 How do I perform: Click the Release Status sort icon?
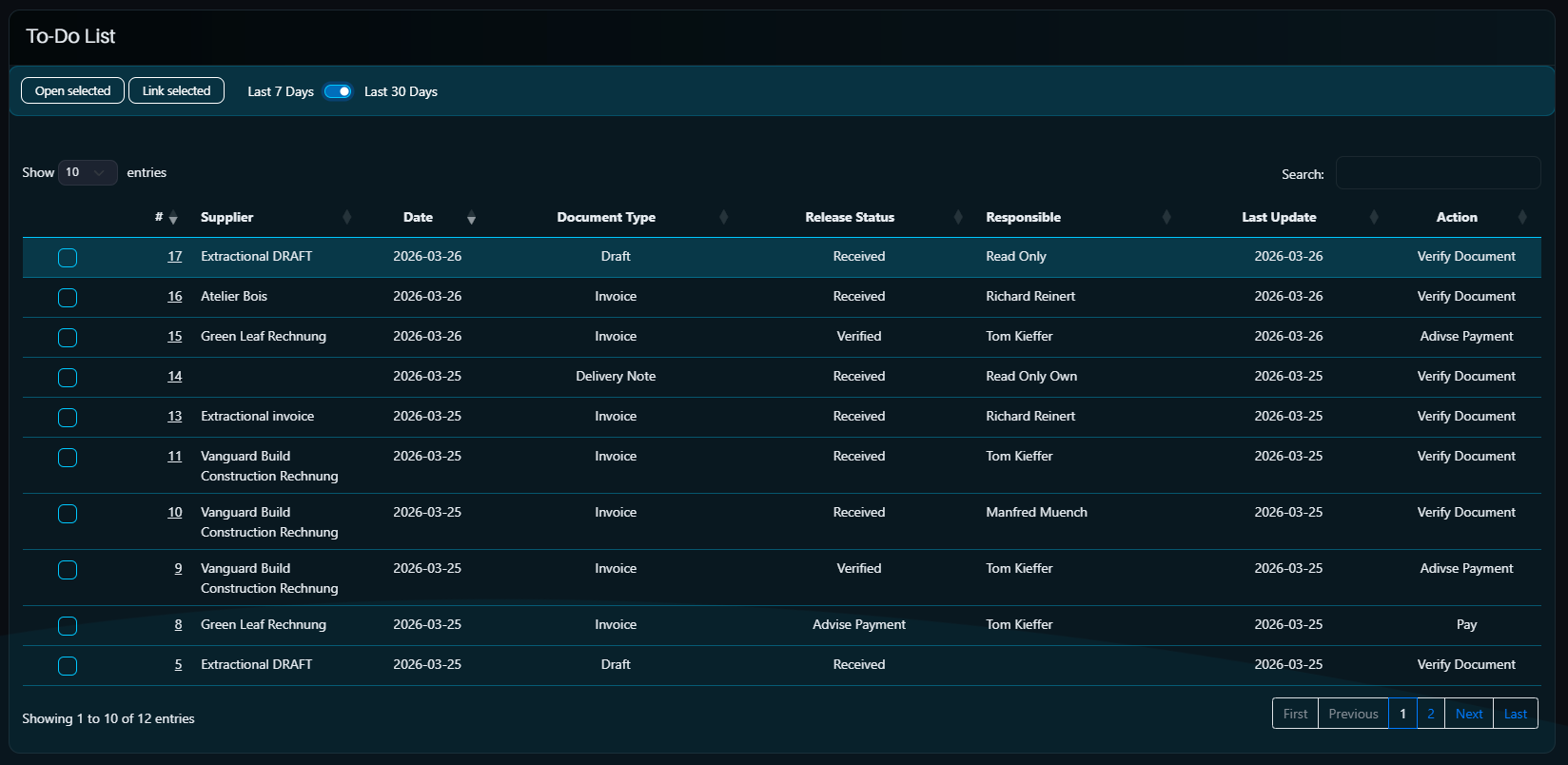[958, 218]
